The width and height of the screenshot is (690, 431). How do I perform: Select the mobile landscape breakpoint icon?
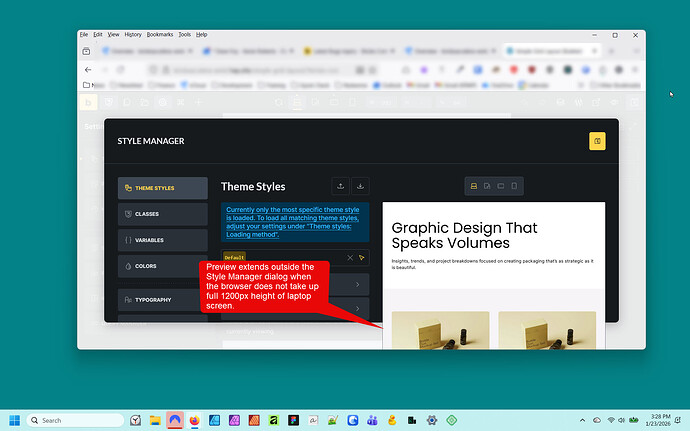(x=501, y=187)
